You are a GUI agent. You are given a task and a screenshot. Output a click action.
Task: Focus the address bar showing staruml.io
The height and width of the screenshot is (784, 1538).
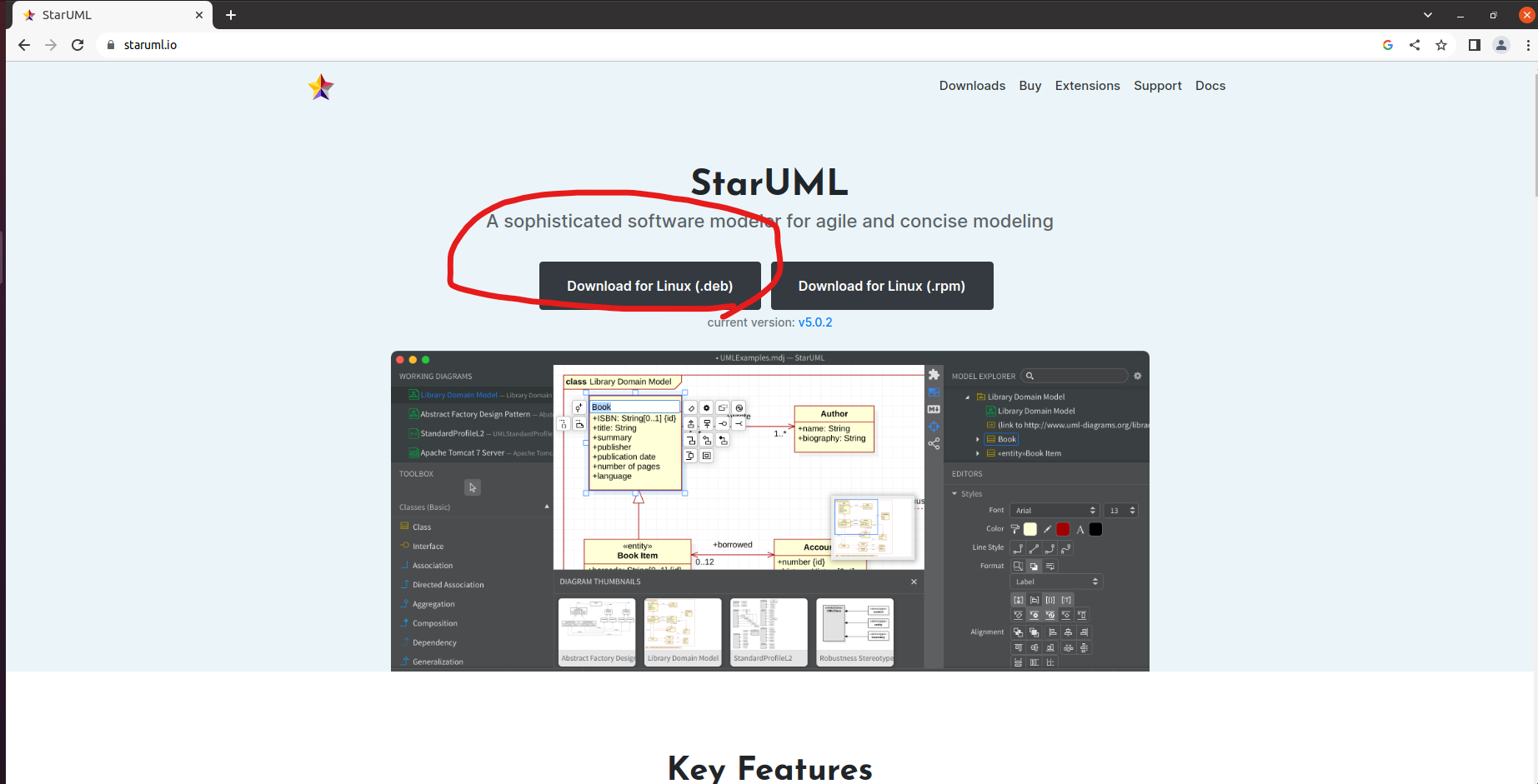734,45
